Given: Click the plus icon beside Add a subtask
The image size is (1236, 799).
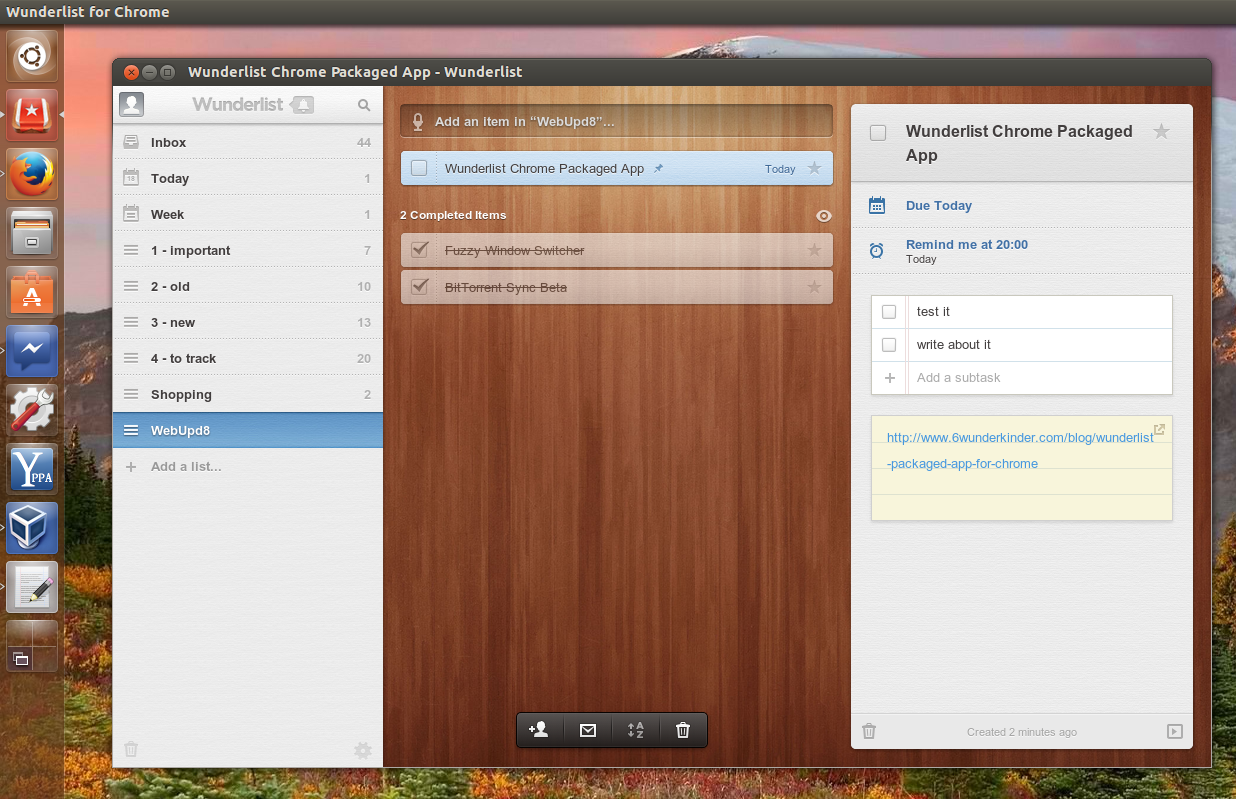Looking at the screenshot, I should tap(890, 378).
